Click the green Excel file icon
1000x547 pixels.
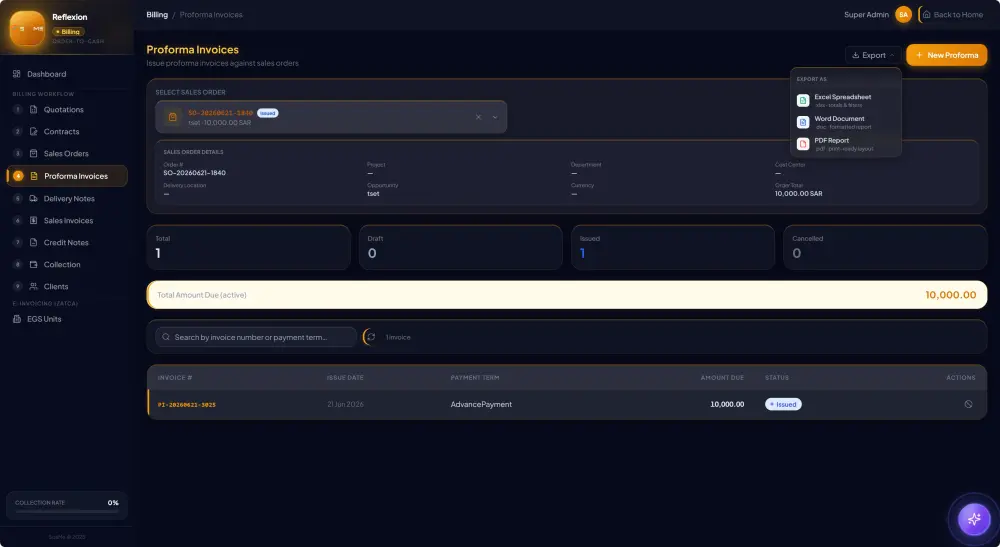click(x=803, y=101)
